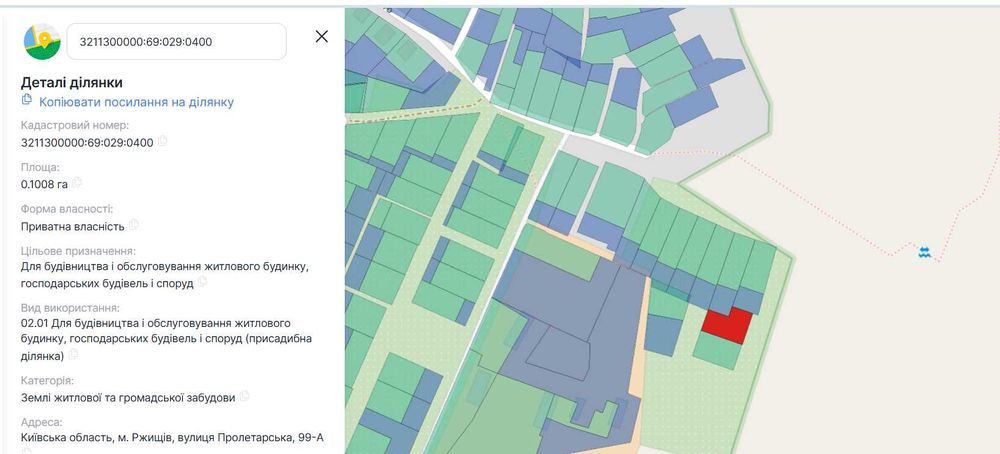1000x454 pixels.
Task: Click the copy-link icon next to 'Копіювати посилання'
Action: [x=27, y=99]
